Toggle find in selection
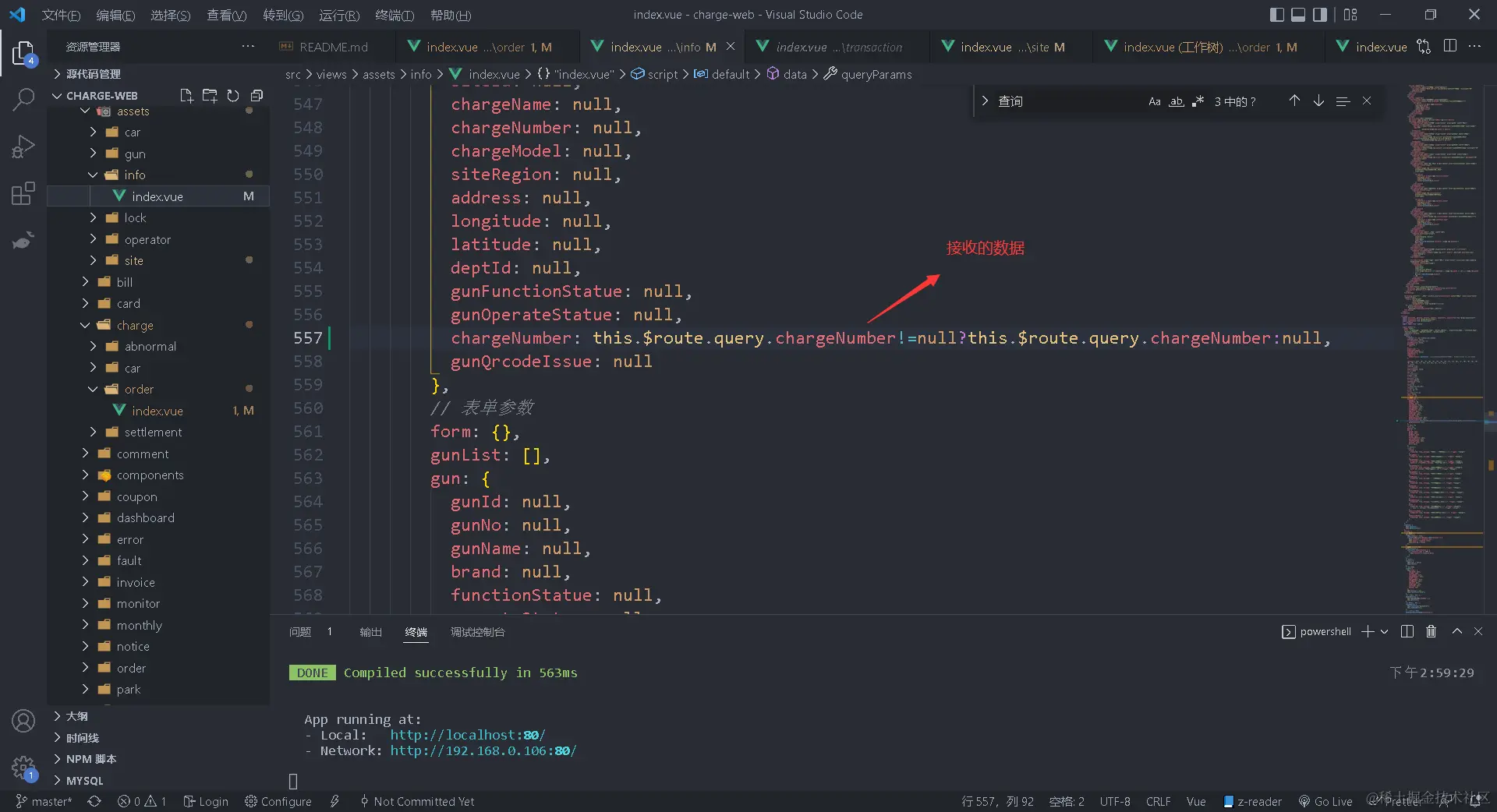1497x812 pixels. [1343, 101]
